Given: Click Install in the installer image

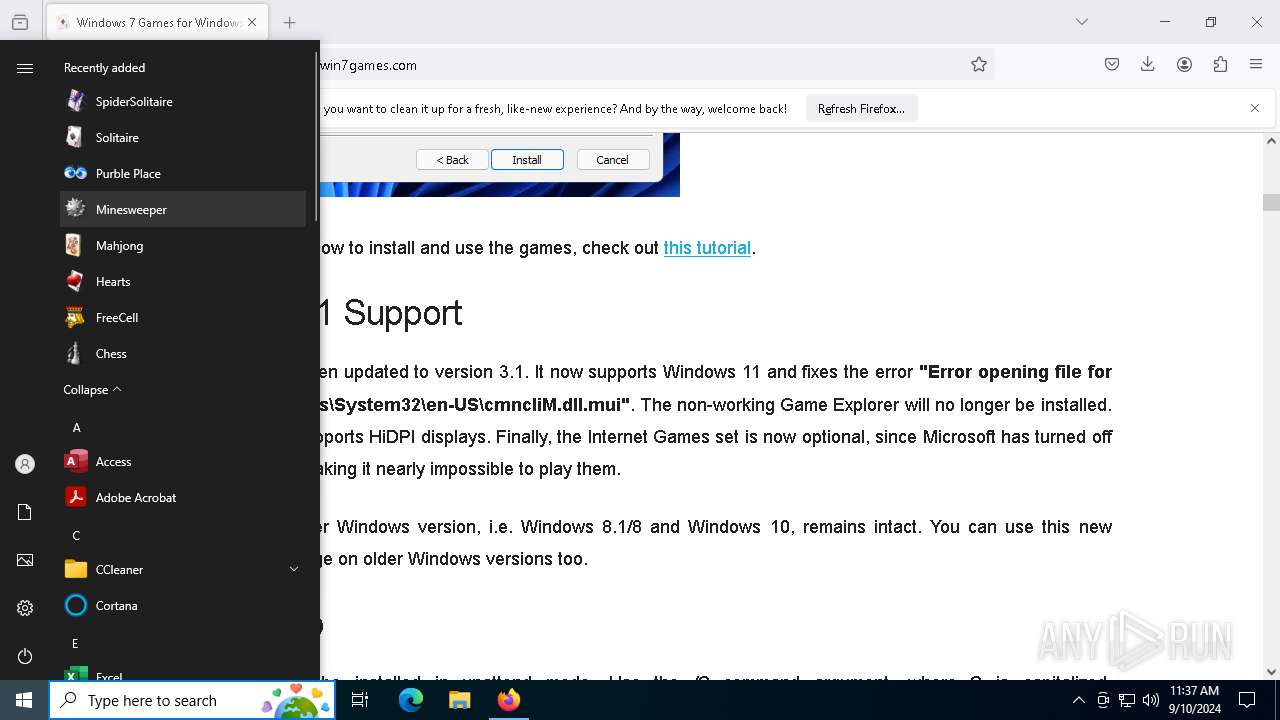Looking at the screenshot, I should 527,160.
